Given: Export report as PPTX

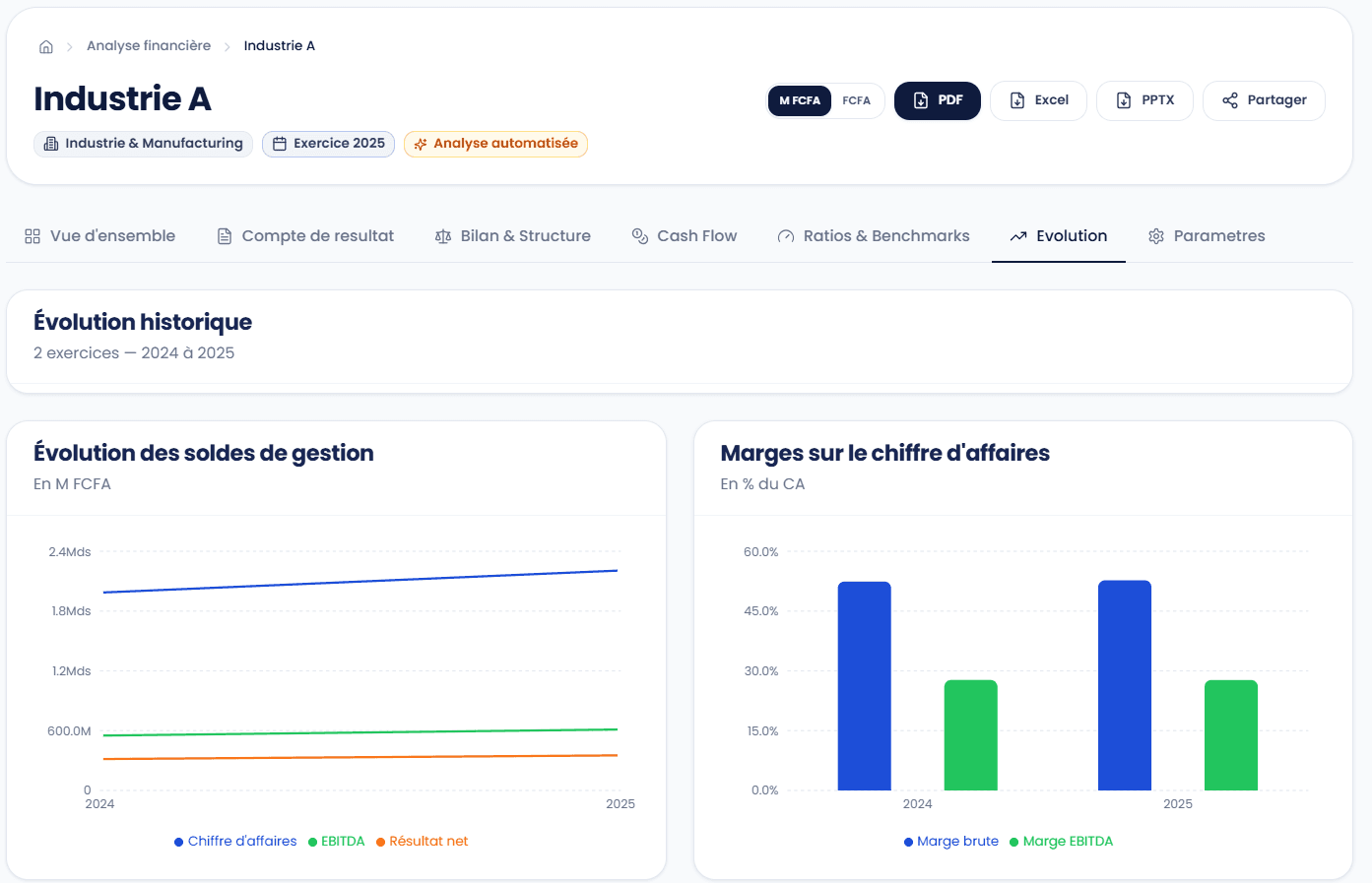Looking at the screenshot, I should pos(1144,100).
